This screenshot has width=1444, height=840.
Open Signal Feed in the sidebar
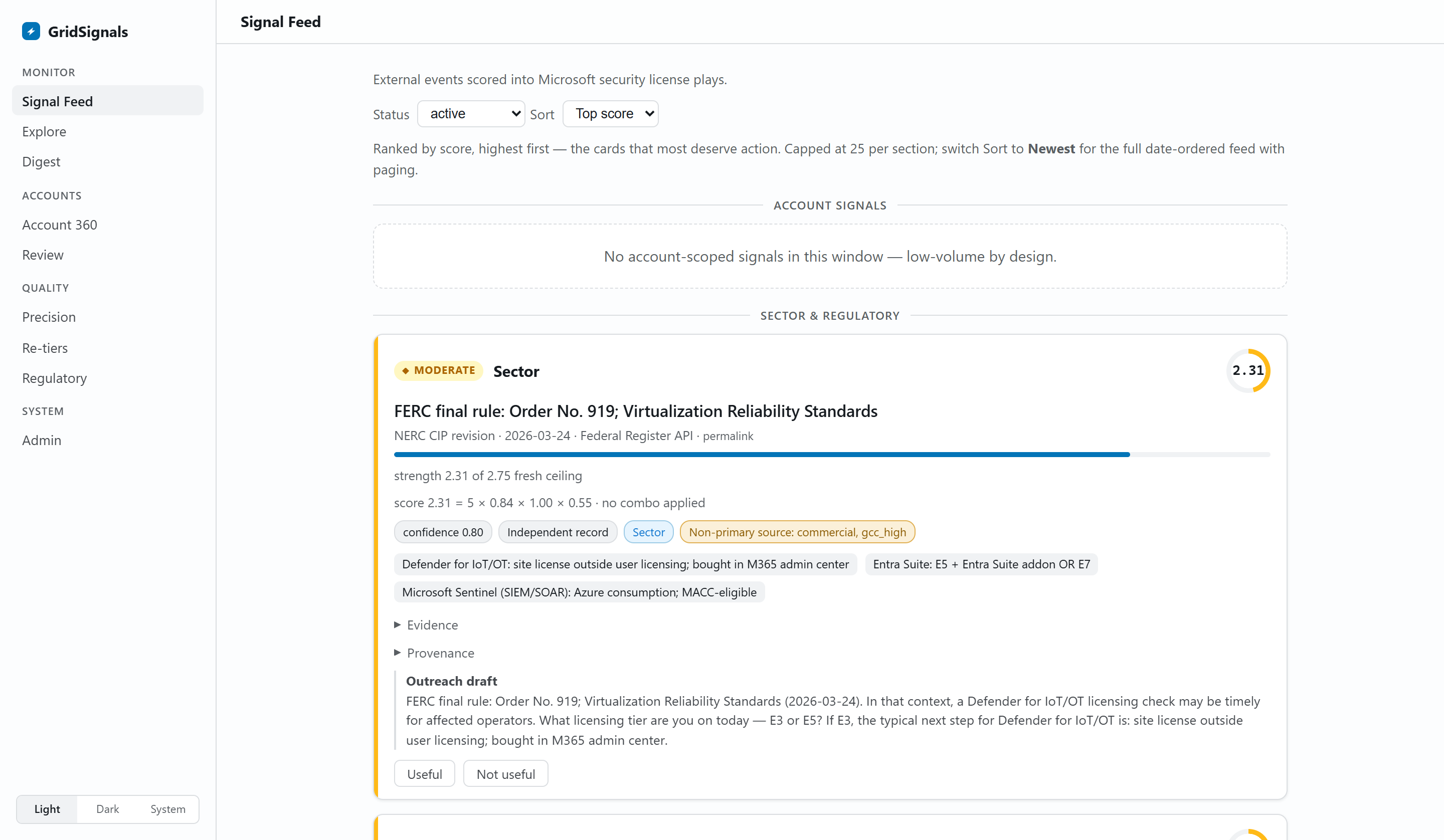(108, 101)
